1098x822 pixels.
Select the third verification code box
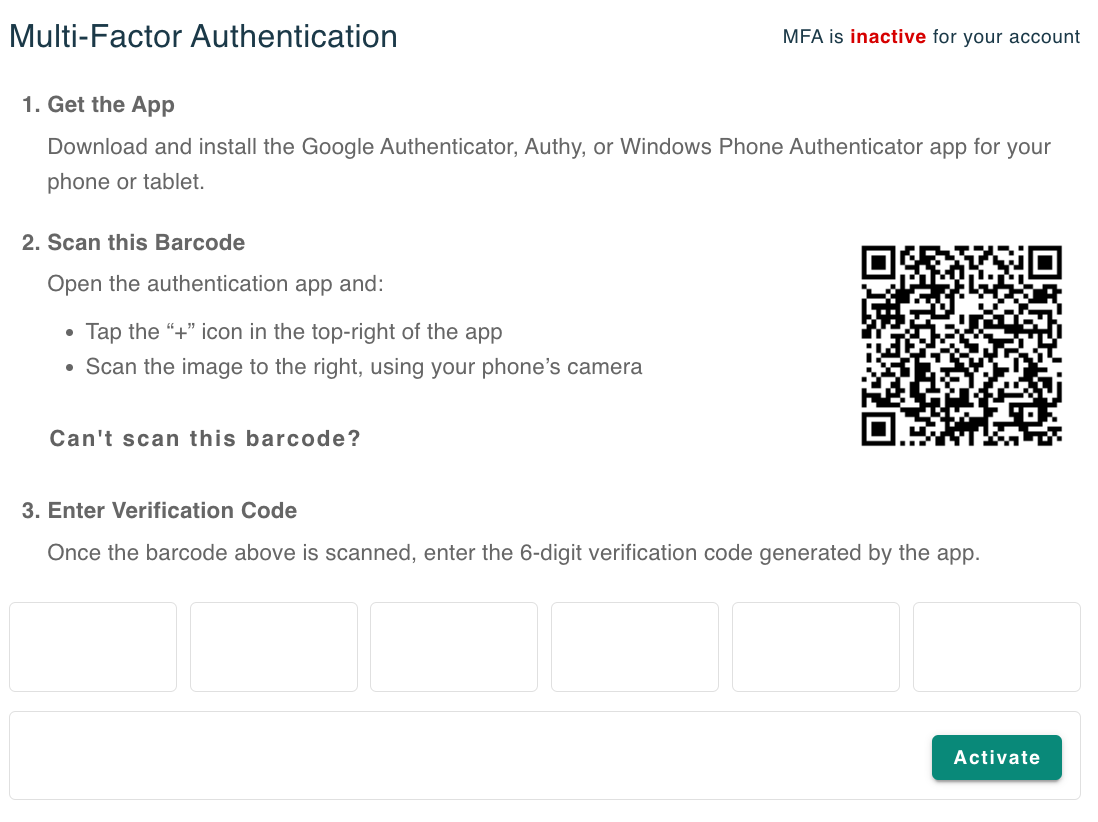coord(454,646)
